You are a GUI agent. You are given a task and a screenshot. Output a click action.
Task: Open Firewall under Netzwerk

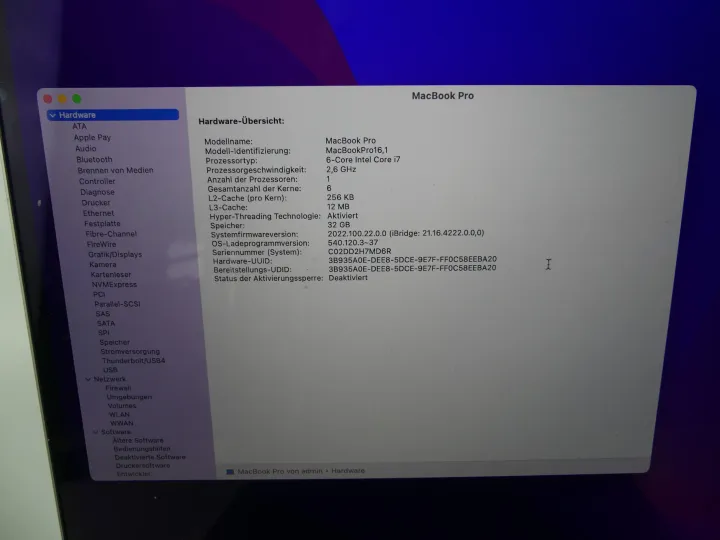click(118, 388)
